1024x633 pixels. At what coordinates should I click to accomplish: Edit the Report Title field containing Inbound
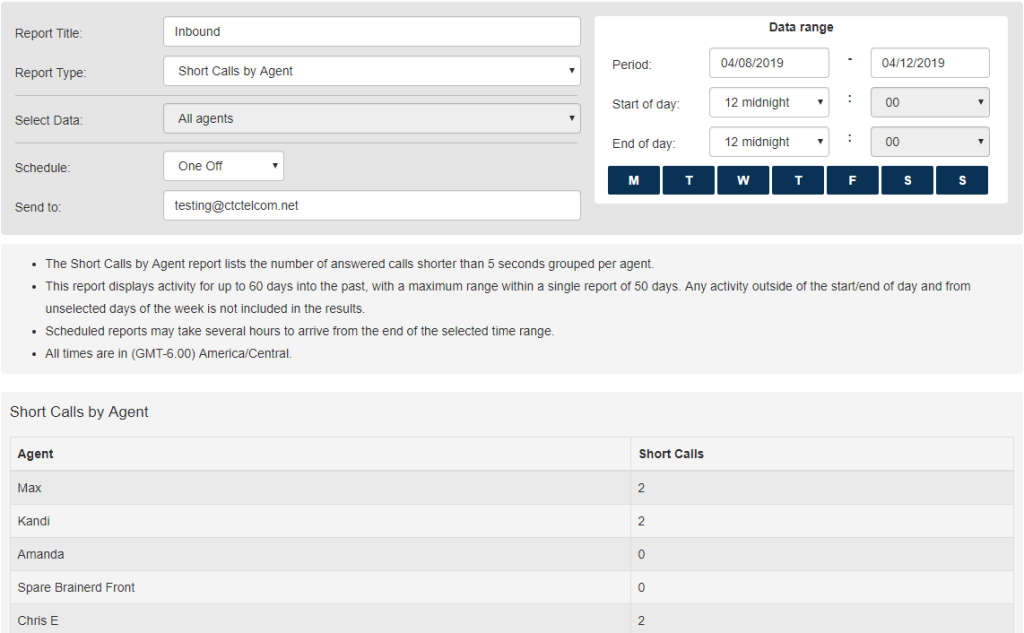[372, 31]
